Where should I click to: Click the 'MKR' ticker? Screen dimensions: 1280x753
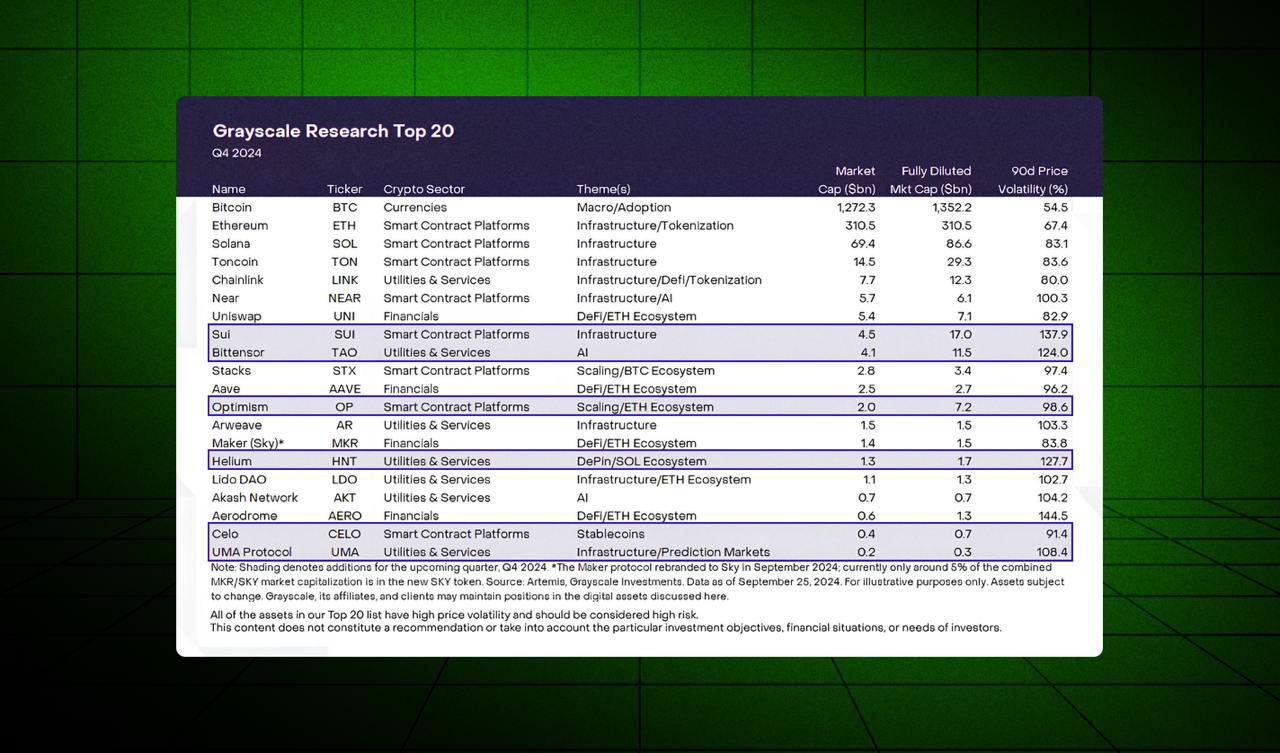[345, 443]
